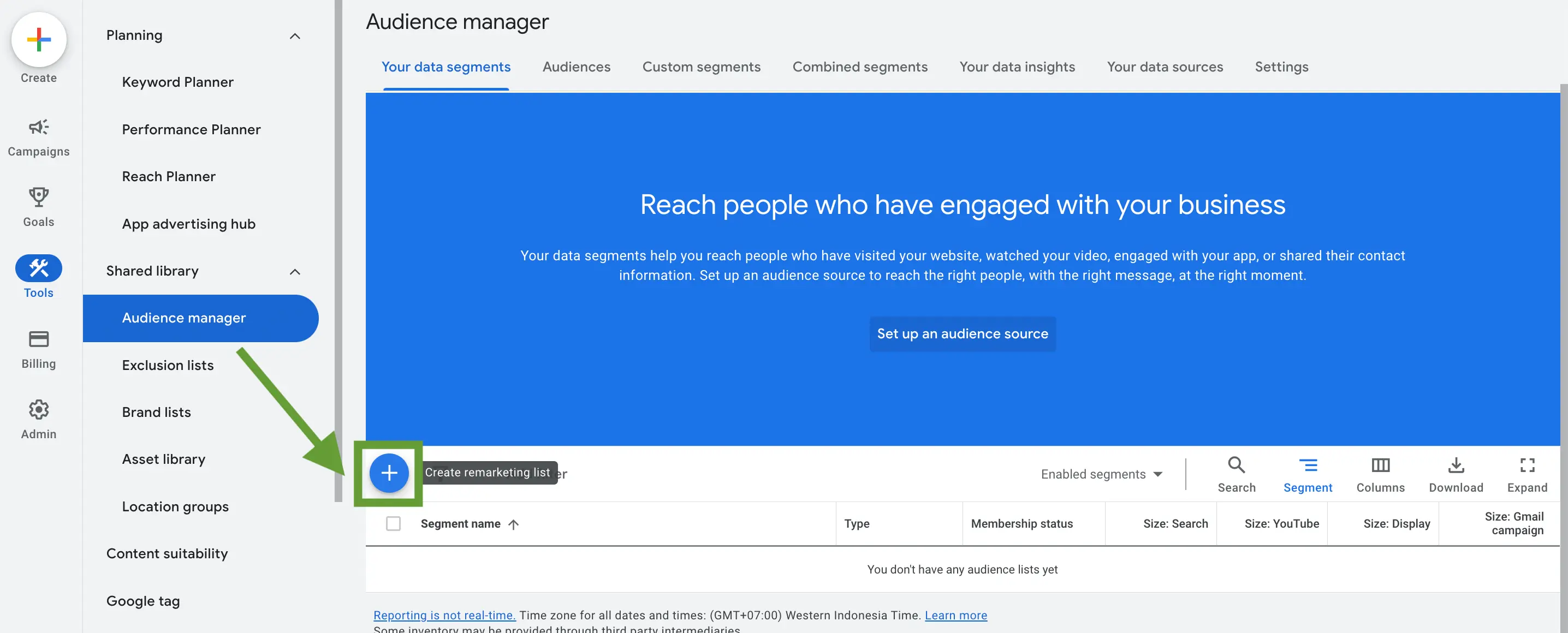Click the Download toolbar icon
Viewport: 1568px width, 633px height.
click(1456, 465)
